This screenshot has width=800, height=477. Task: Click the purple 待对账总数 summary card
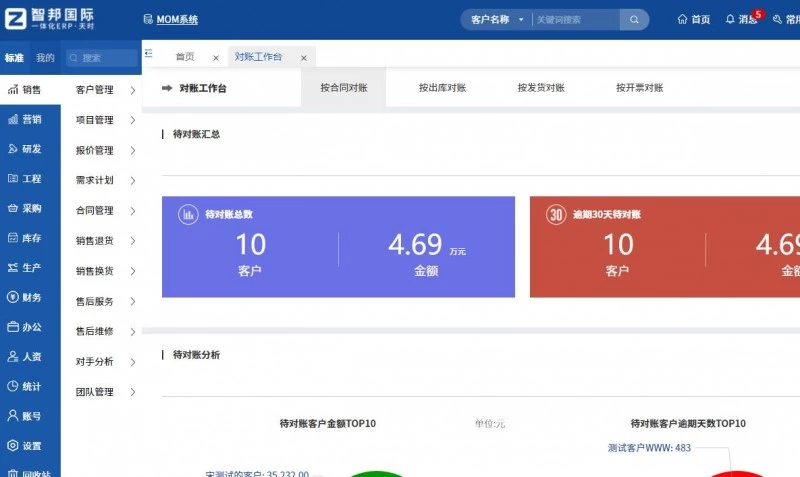coord(338,247)
